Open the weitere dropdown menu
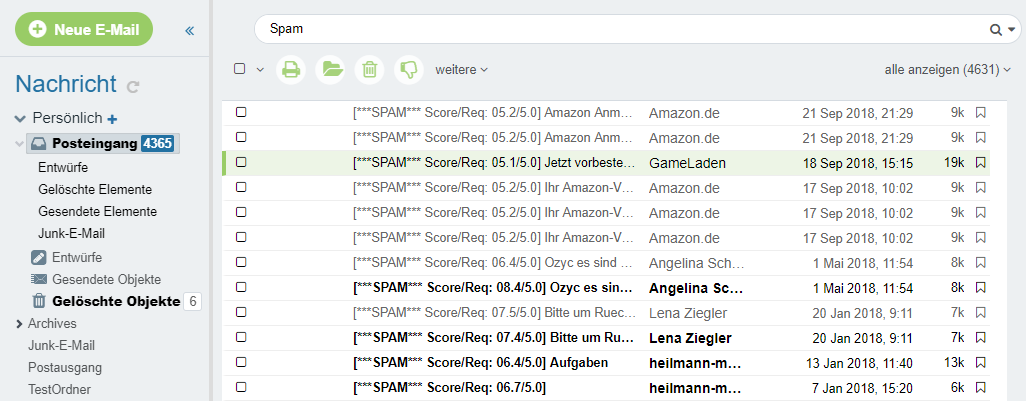 click(x=461, y=70)
